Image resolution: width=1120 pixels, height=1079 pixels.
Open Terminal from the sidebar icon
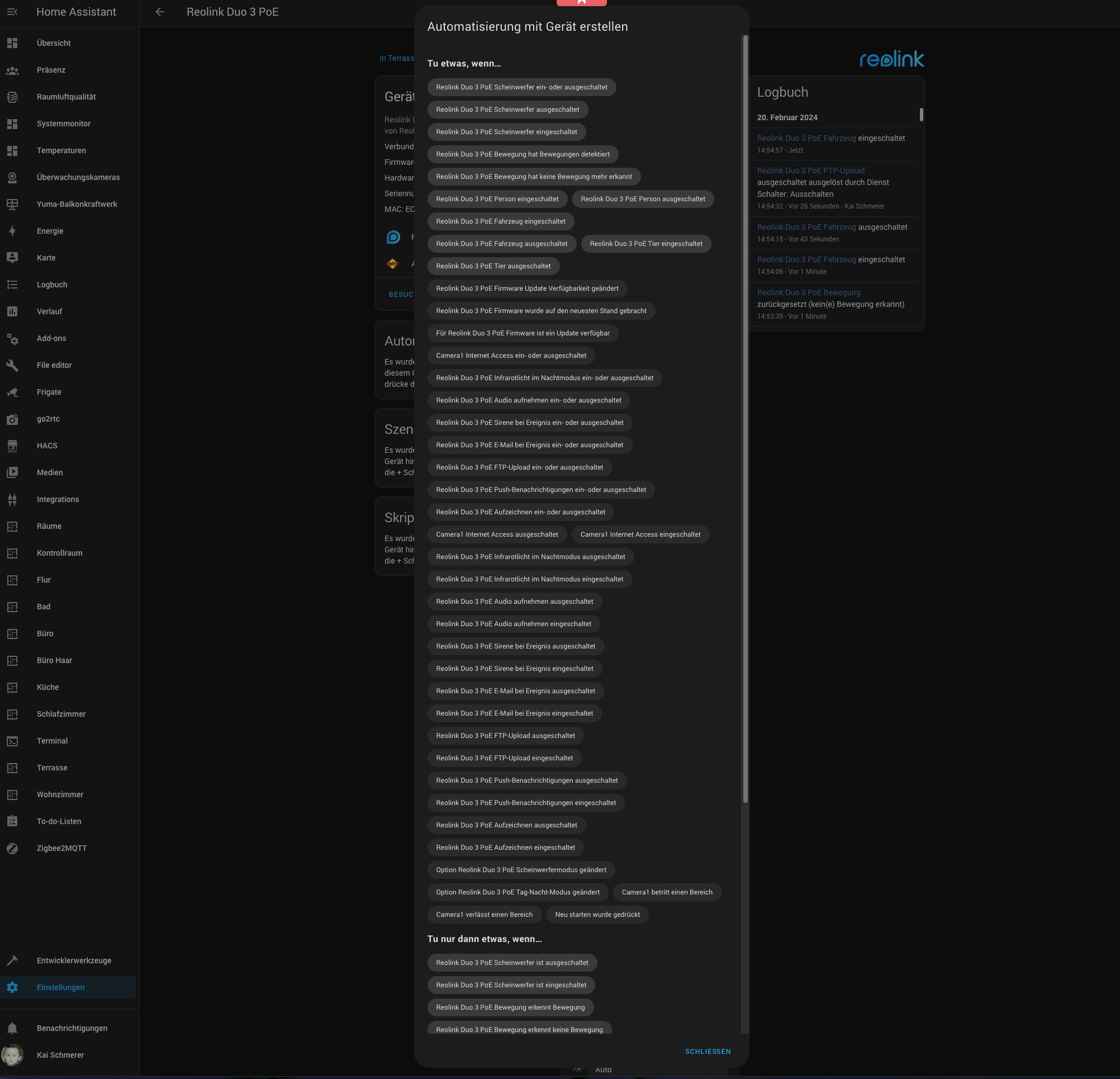point(12,741)
